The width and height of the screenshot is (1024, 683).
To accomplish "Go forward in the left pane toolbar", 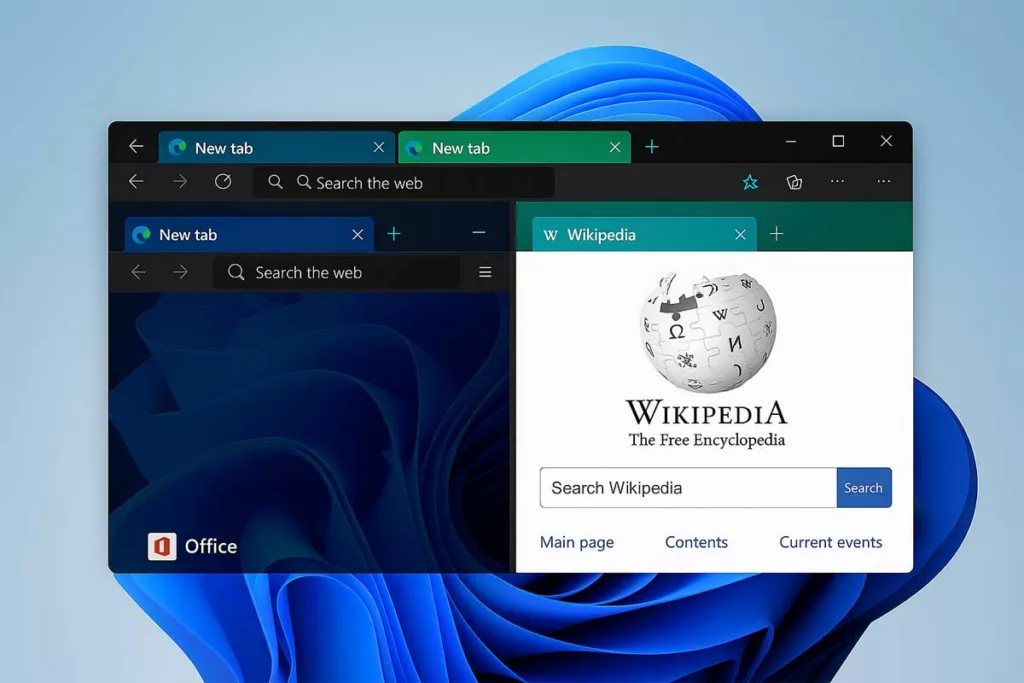I will [x=180, y=272].
